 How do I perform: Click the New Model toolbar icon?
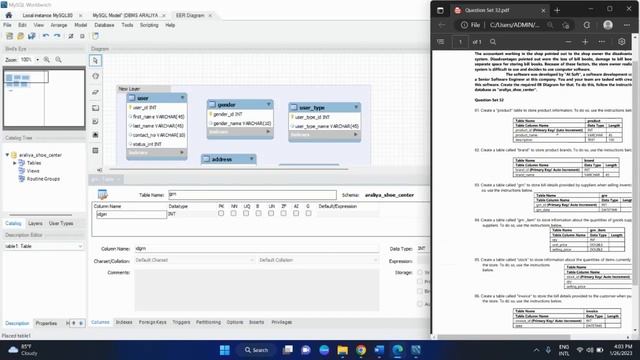tap(9, 36)
